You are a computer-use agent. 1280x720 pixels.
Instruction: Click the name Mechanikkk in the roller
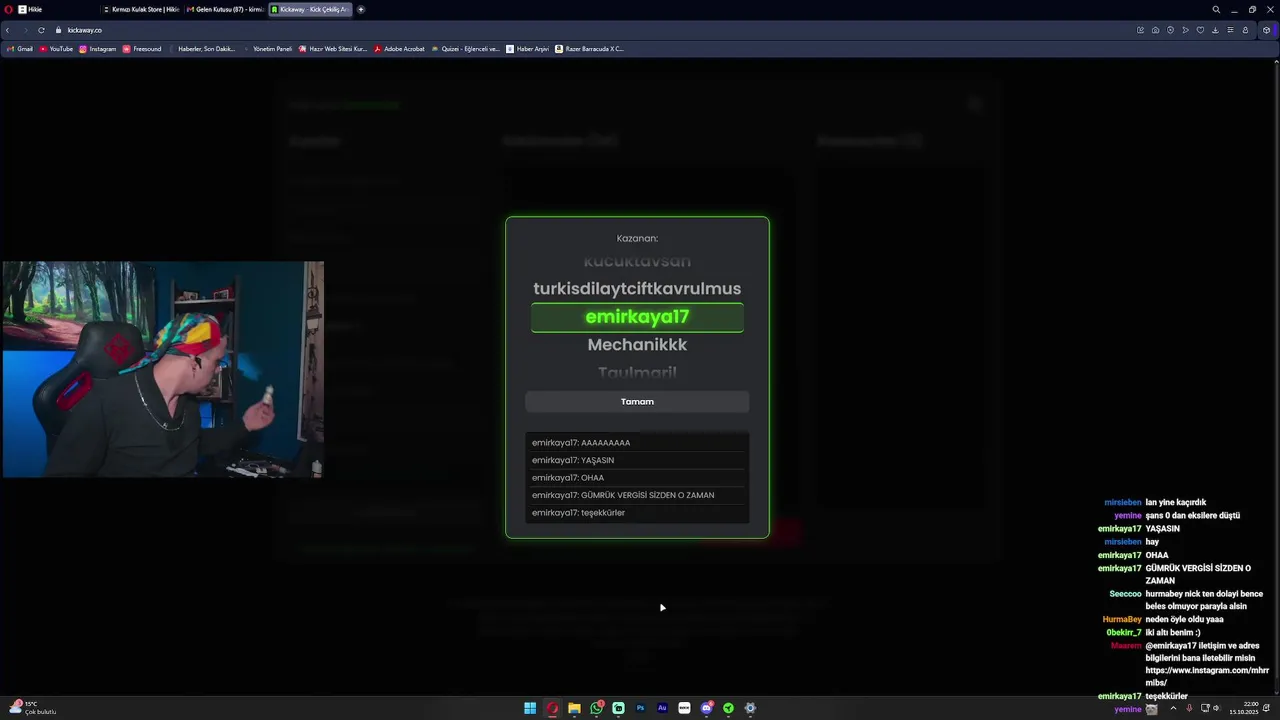[x=637, y=345]
